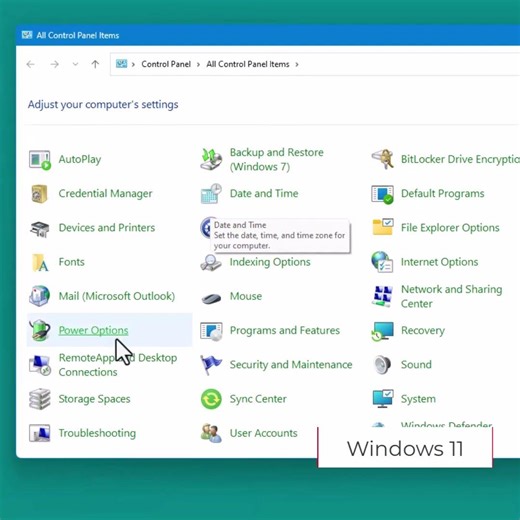Open the Storage Spaces link

[x=94, y=399]
